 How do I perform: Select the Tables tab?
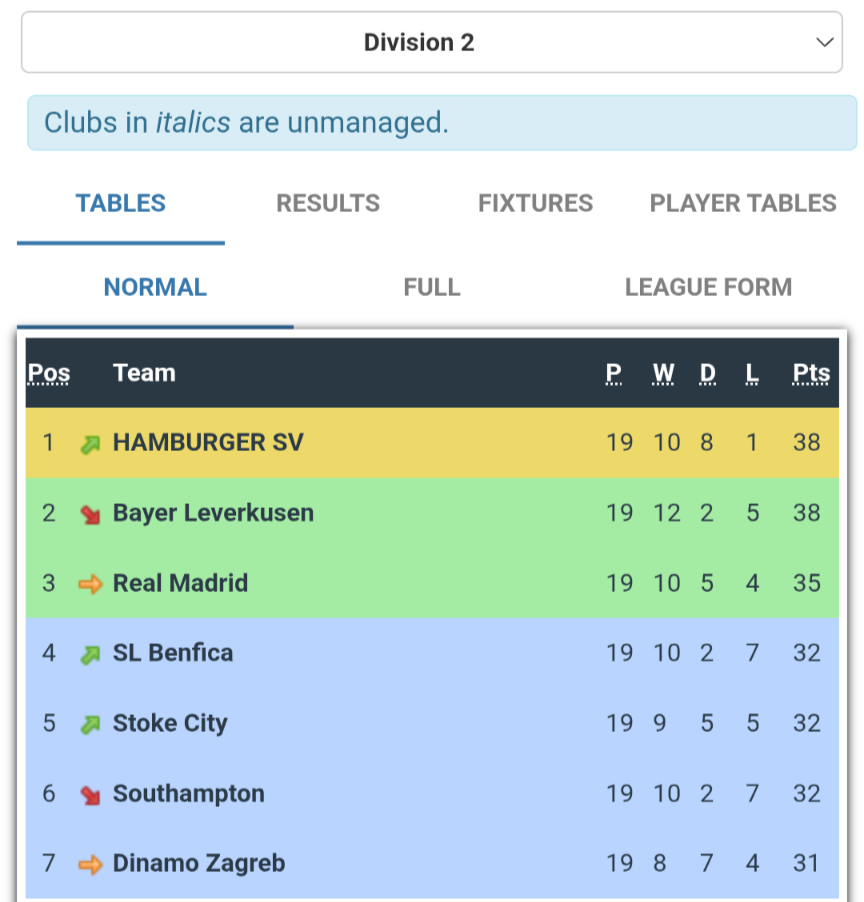121,203
